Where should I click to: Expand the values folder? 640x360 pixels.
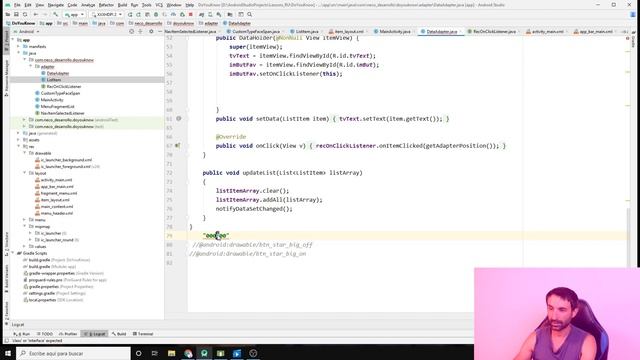[24, 247]
